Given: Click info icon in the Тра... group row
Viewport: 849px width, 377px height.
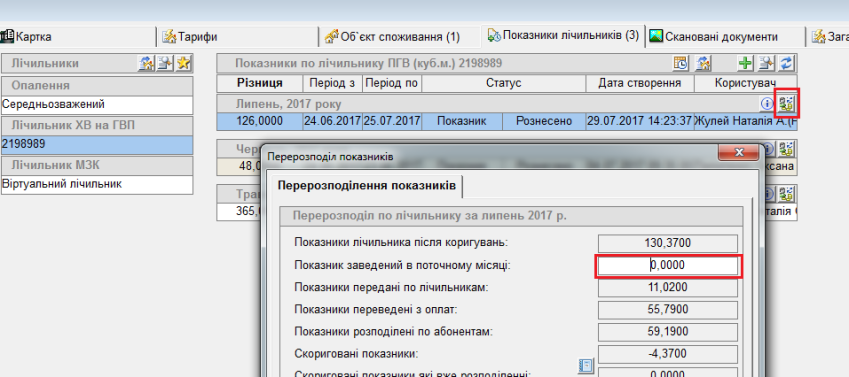Looking at the screenshot, I should tap(769, 193).
